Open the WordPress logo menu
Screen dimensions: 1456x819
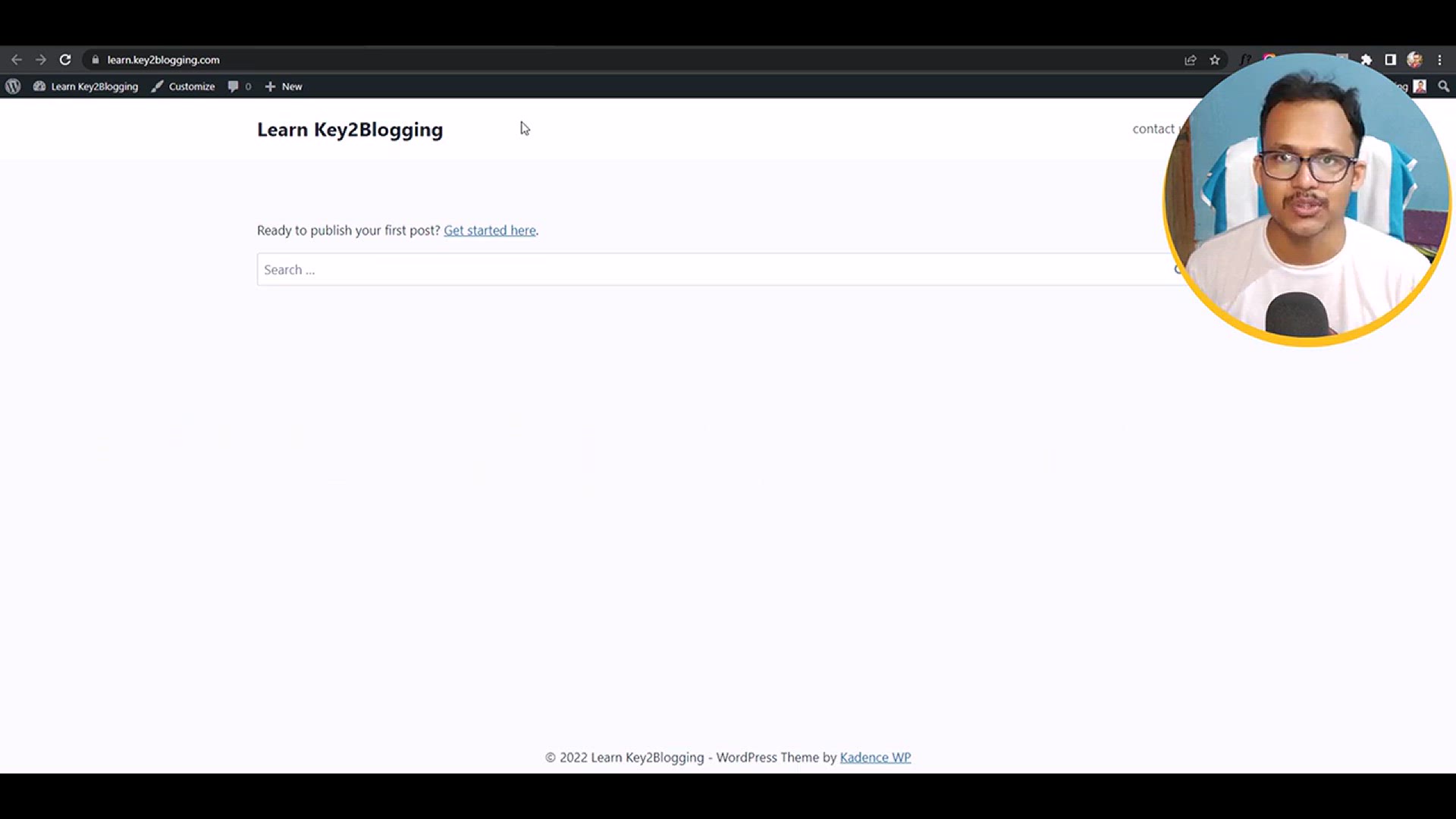point(13,86)
